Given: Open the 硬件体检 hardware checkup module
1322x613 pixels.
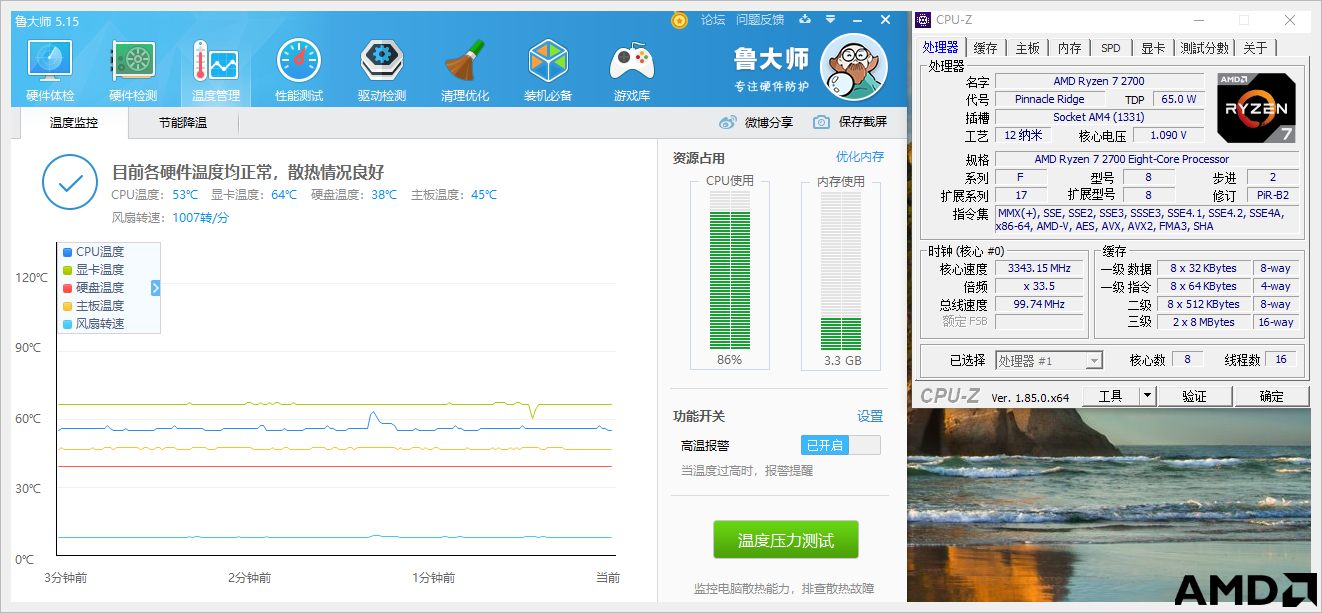Looking at the screenshot, I should (50, 72).
